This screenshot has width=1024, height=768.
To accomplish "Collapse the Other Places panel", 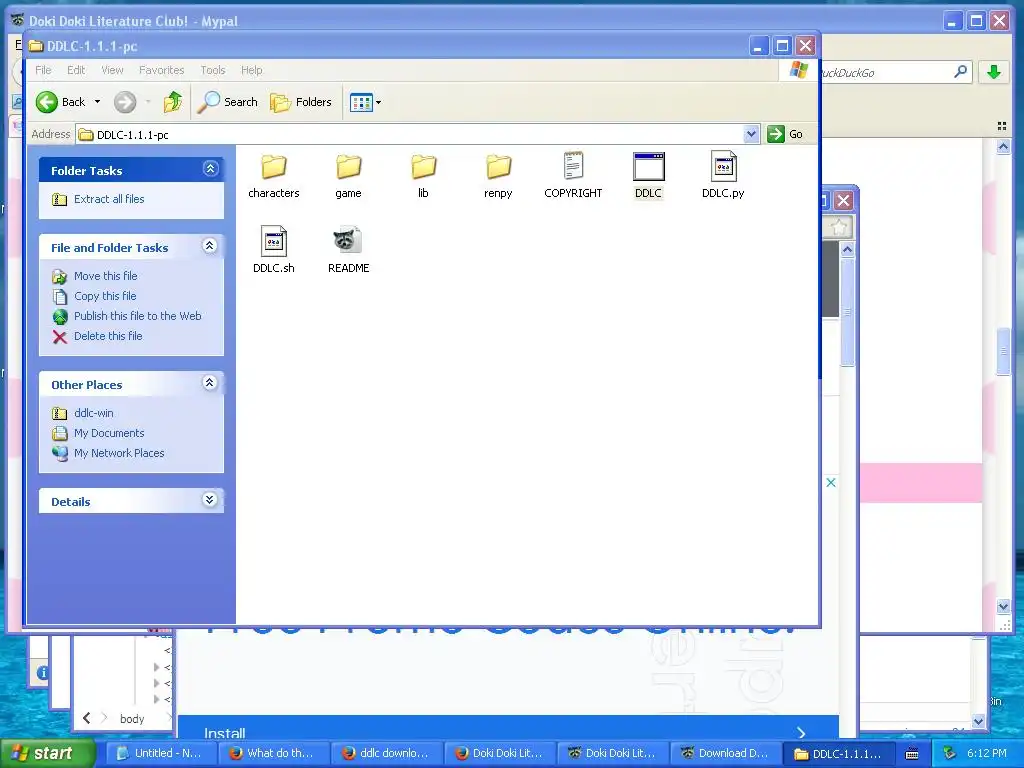I will (210, 383).
